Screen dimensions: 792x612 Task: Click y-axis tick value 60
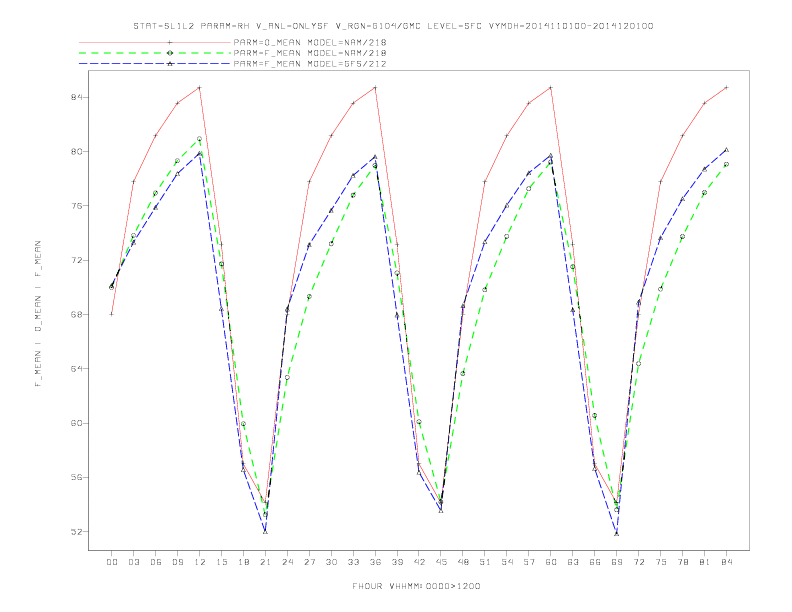(x=77, y=423)
